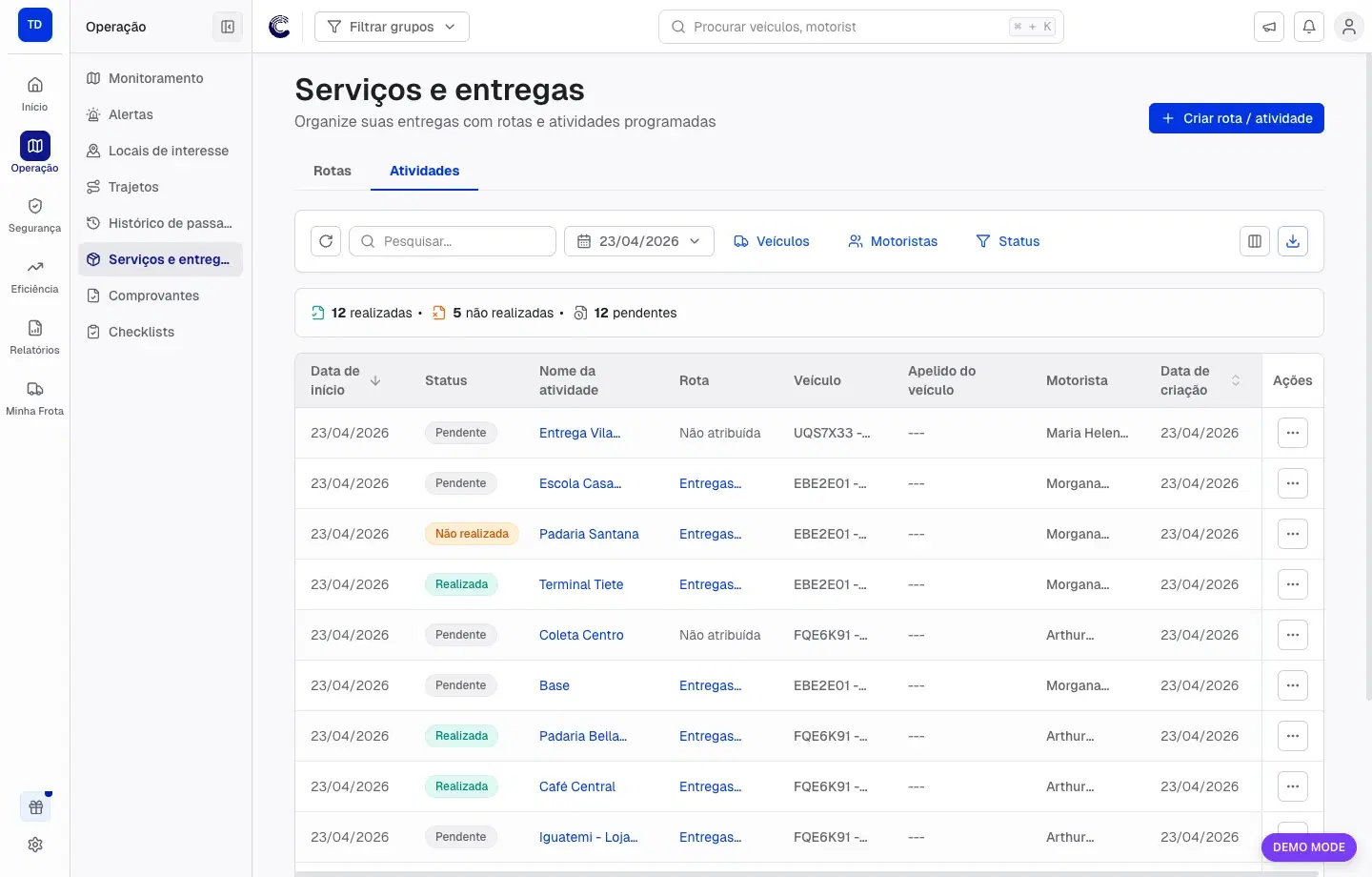The height and width of the screenshot is (877, 1372).
Task: Click the Cobli logo in header
Action: pos(279,27)
